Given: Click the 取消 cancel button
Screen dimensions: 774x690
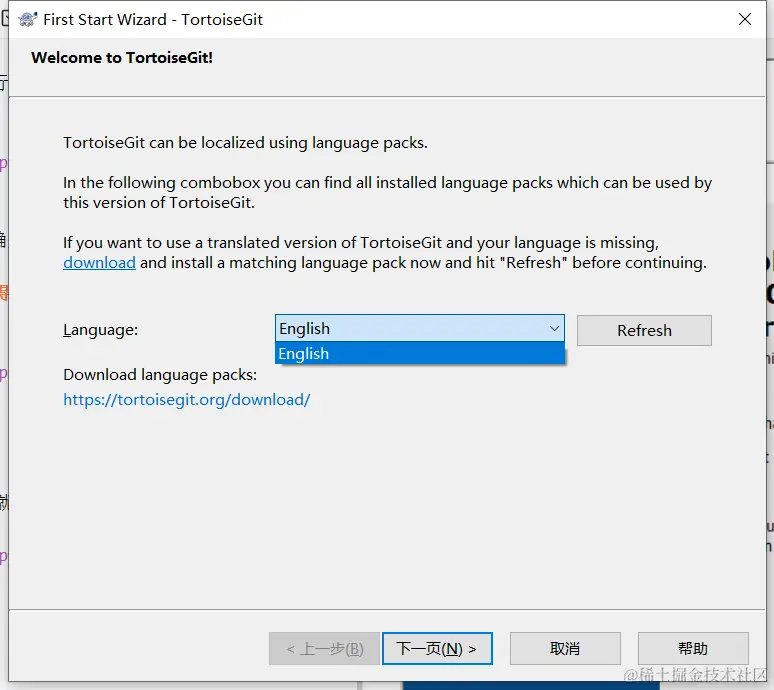Looking at the screenshot, I should (565, 648).
